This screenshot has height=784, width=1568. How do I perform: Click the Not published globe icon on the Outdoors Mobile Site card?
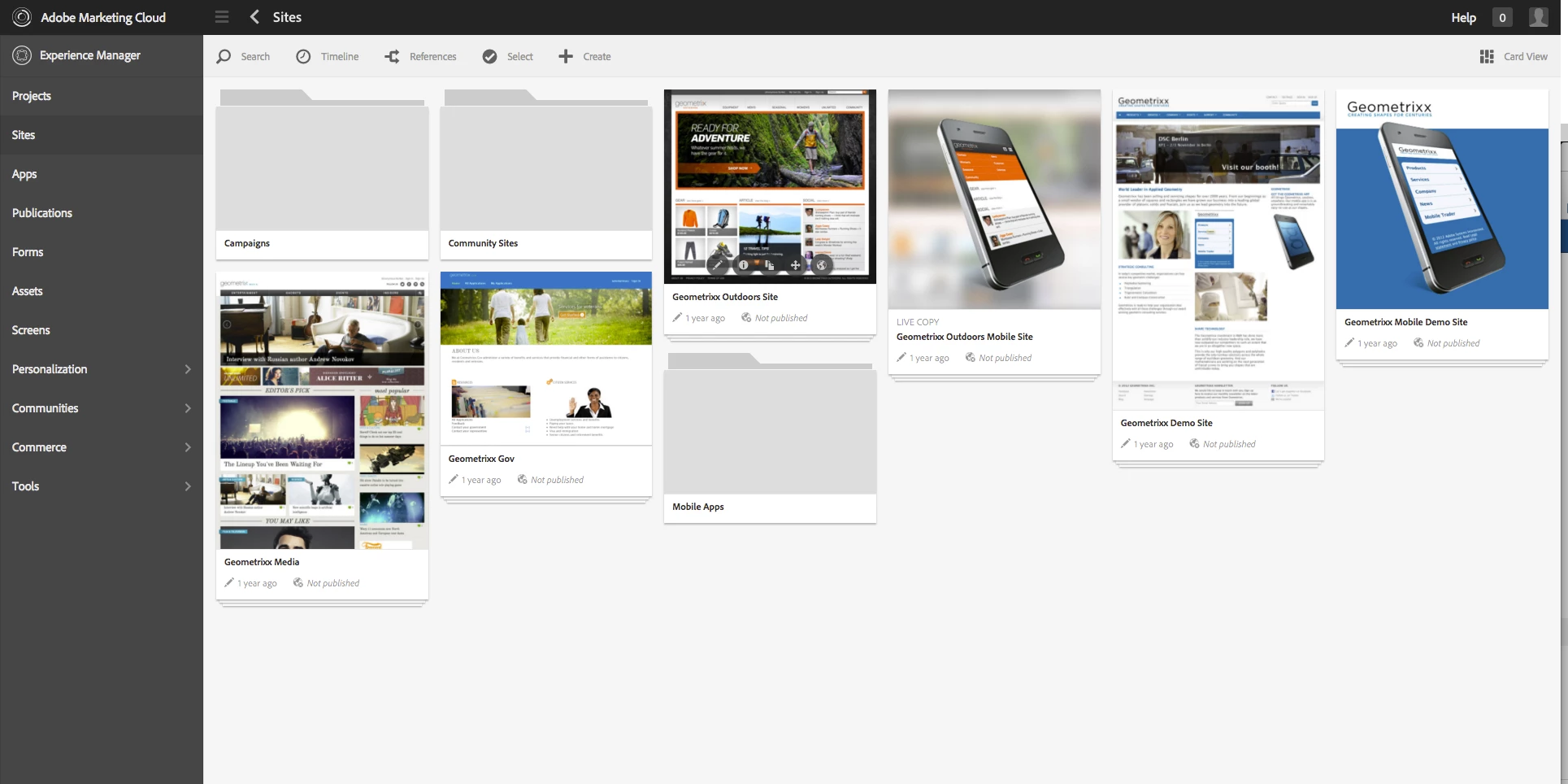click(x=971, y=357)
